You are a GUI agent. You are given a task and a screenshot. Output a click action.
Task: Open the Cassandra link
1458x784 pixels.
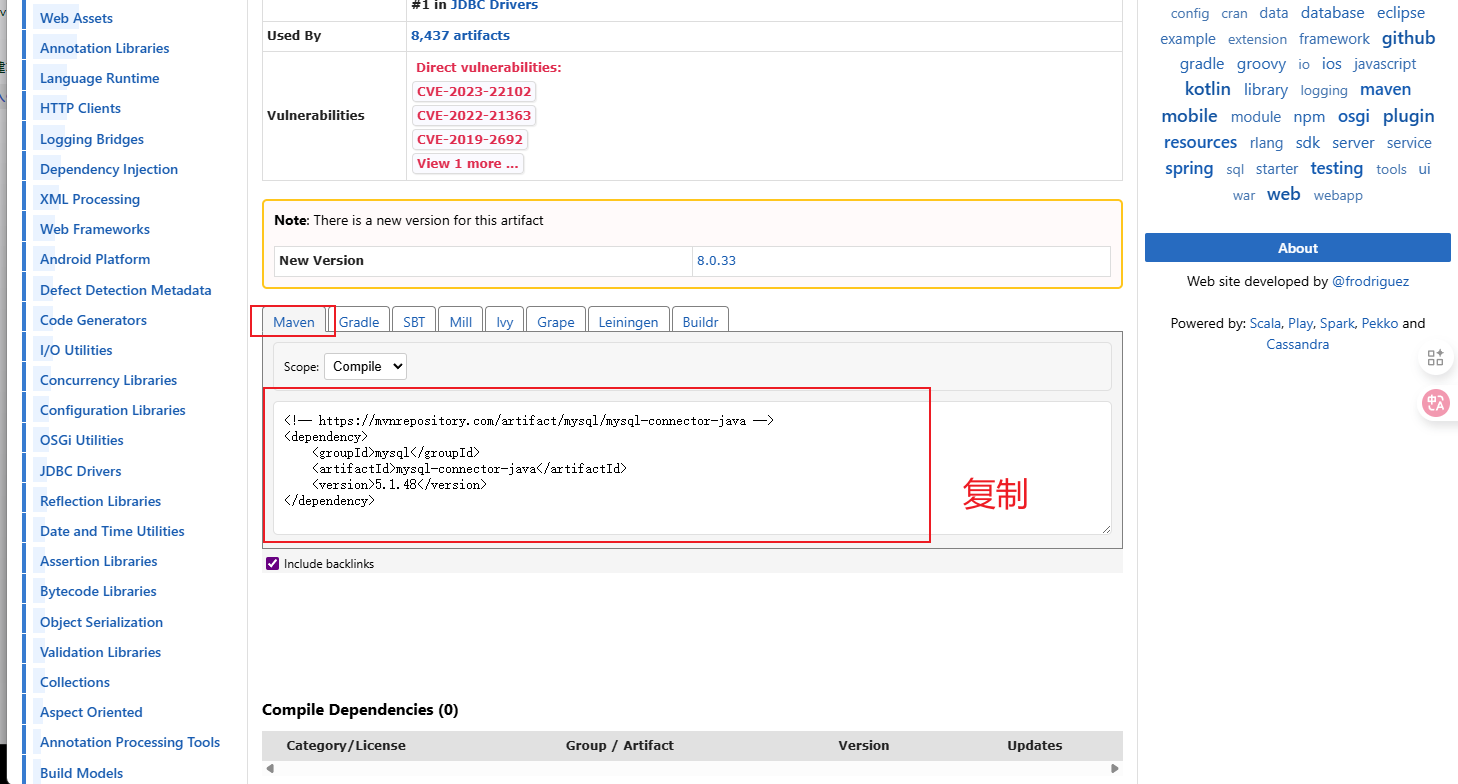pos(1297,344)
